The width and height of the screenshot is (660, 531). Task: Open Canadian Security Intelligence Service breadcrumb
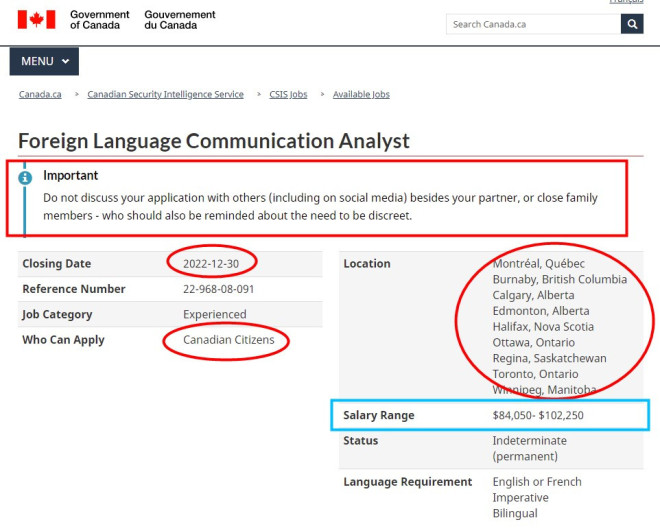pyautogui.click(x=165, y=94)
